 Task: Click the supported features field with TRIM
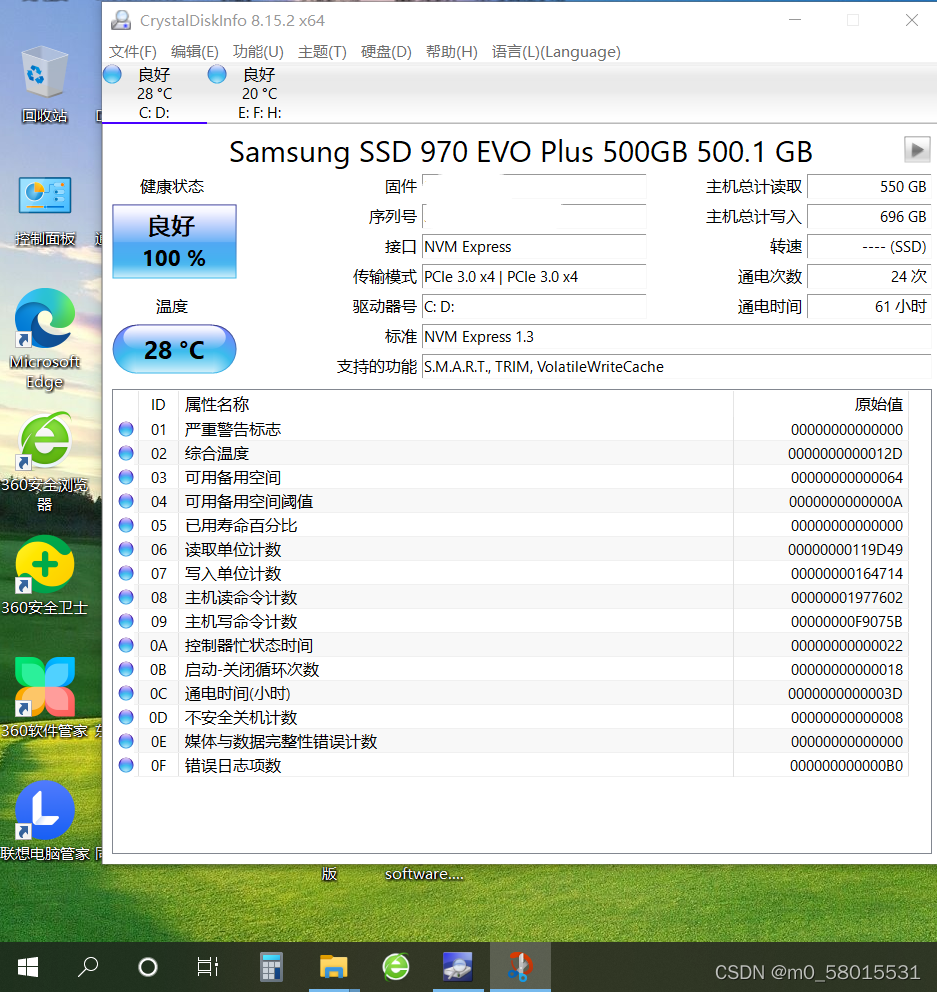click(x=676, y=367)
